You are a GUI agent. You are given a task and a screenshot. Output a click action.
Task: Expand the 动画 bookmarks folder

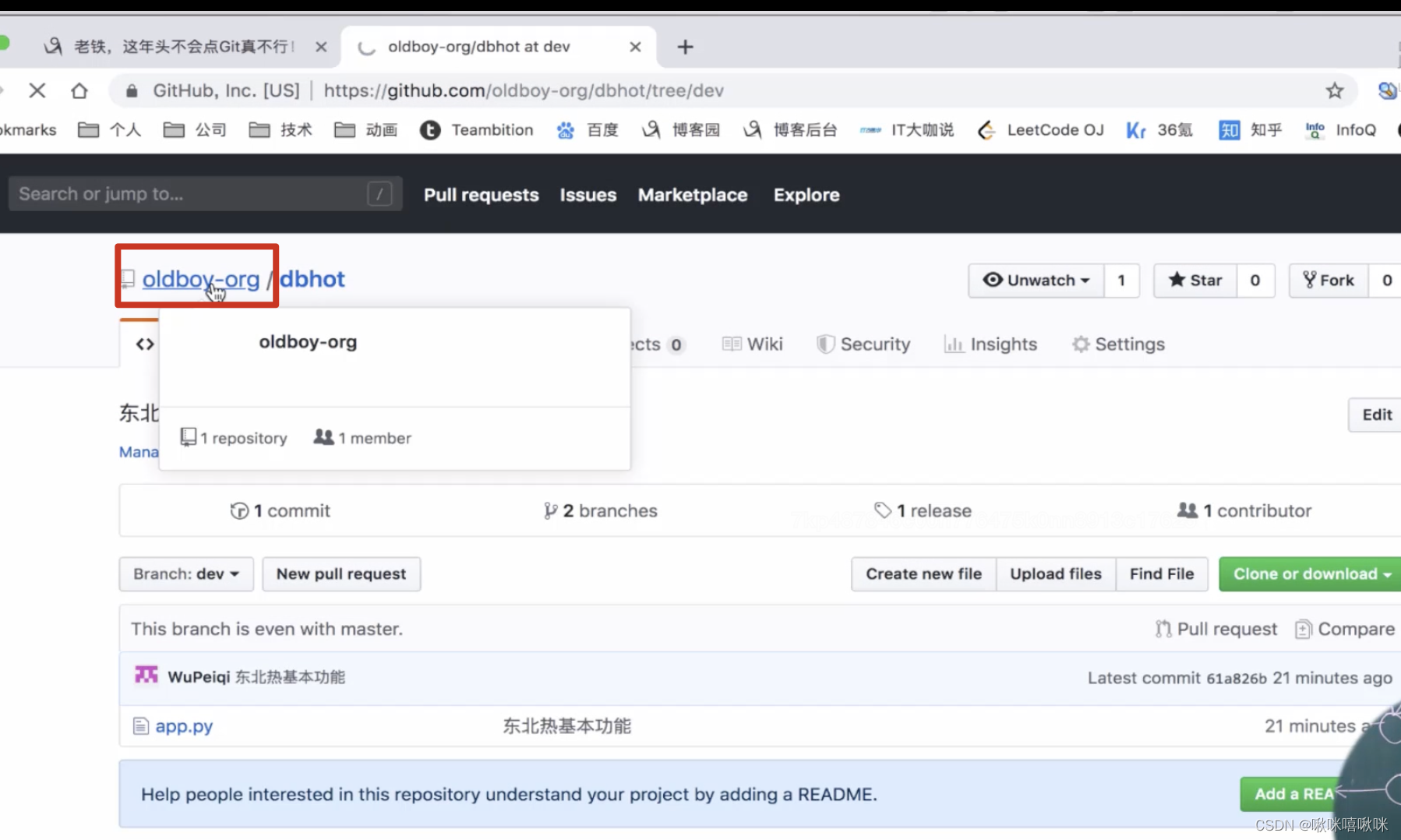tap(365, 130)
